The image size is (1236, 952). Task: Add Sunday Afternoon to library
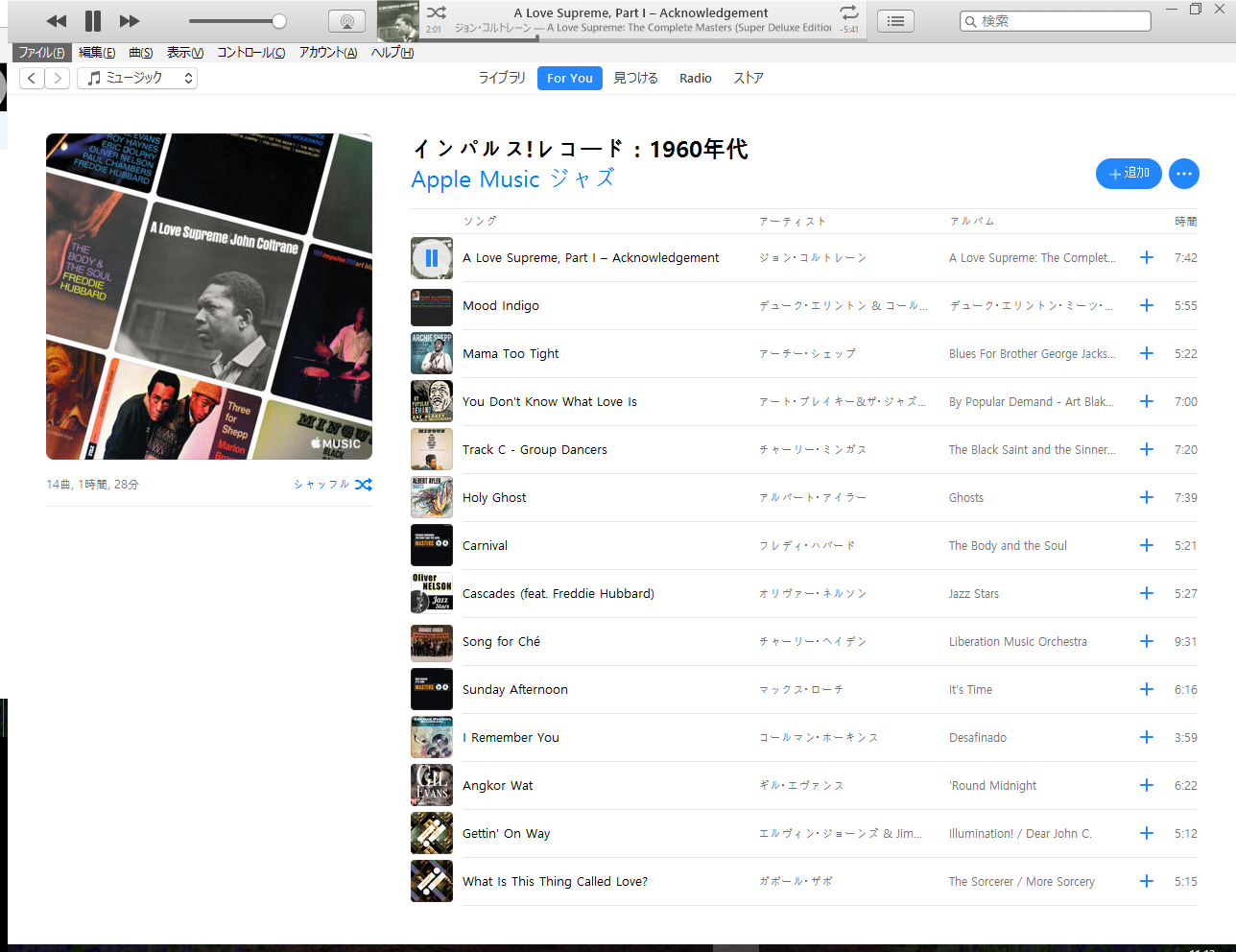click(x=1146, y=689)
